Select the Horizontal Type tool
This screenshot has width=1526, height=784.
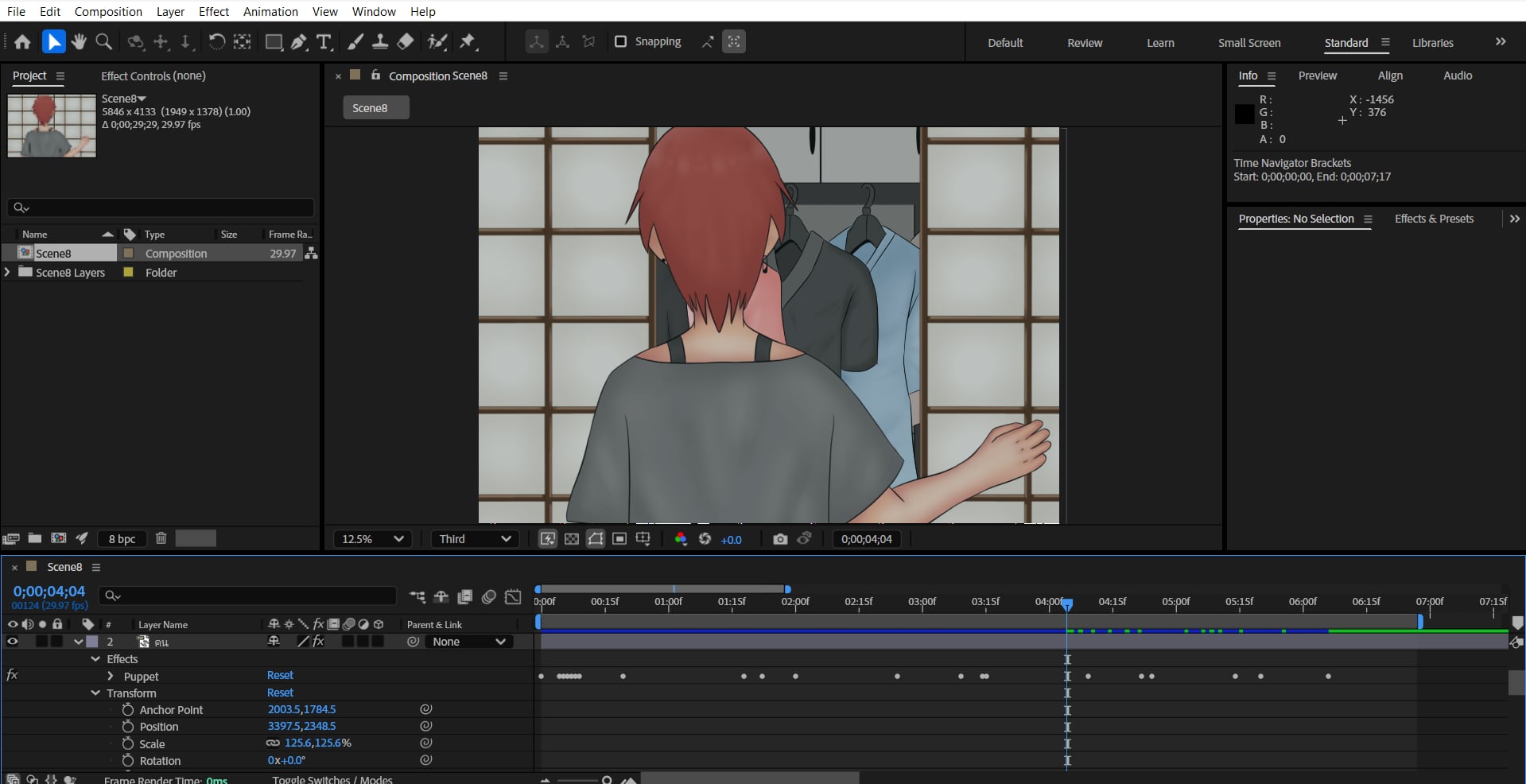click(x=324, y=42)
